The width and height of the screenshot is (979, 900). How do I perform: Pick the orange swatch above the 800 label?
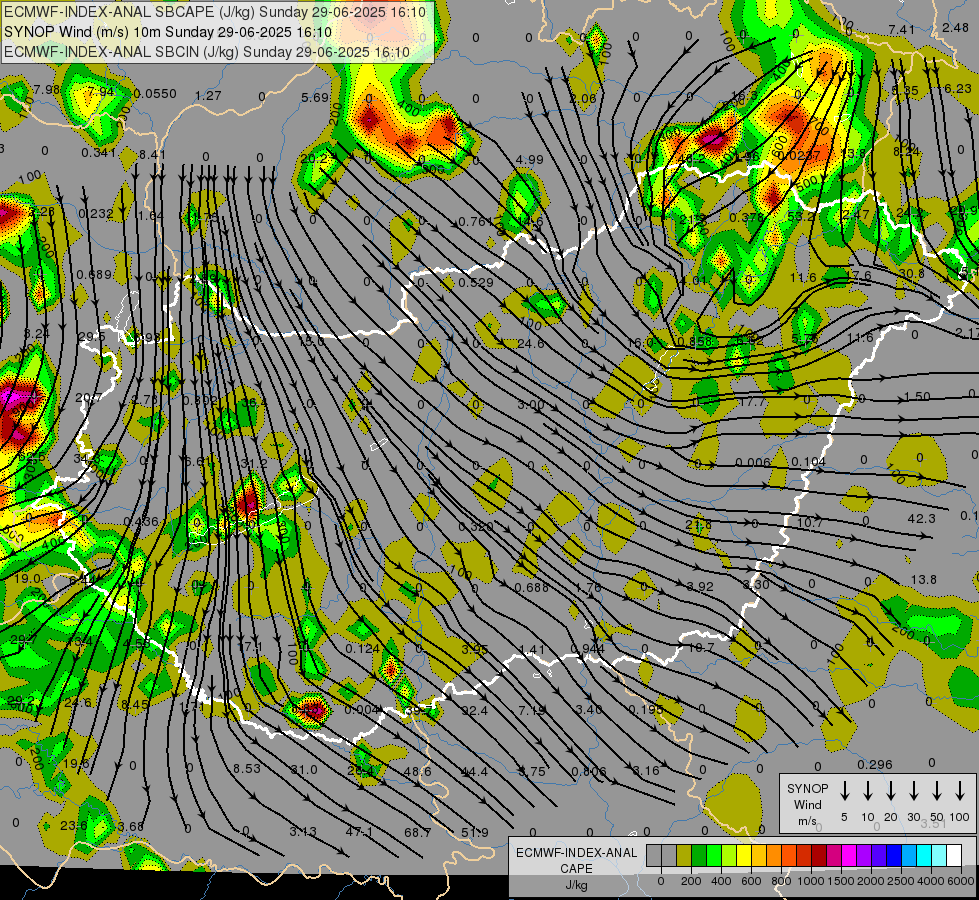pyautogui.click(x=774, y=856)
